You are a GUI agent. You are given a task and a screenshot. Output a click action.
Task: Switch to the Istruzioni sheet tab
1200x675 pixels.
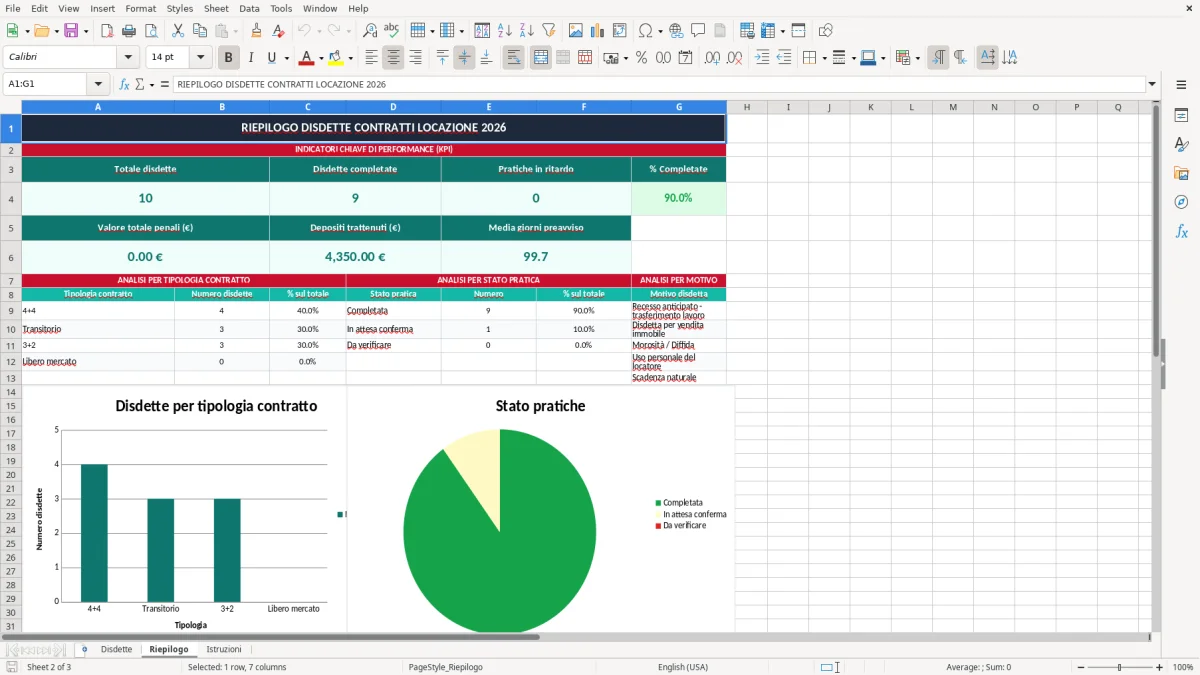coord(224,650)
